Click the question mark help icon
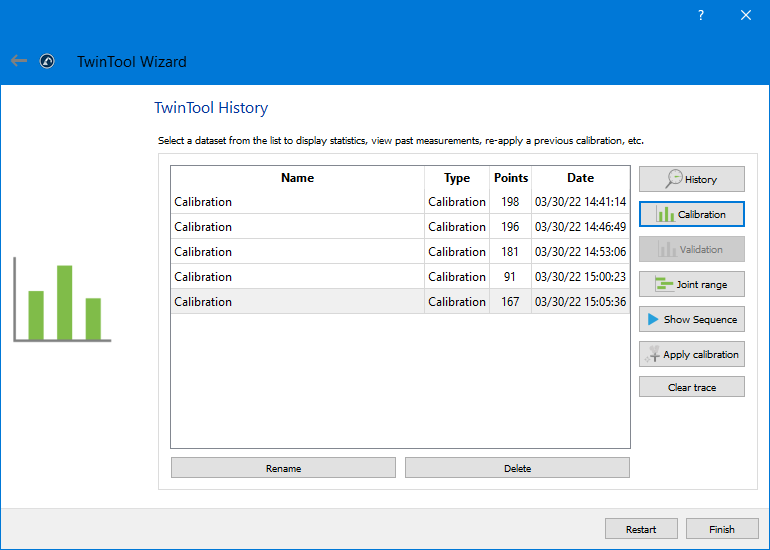This screenshot has height=550, width=770. [x=700, y=15]
